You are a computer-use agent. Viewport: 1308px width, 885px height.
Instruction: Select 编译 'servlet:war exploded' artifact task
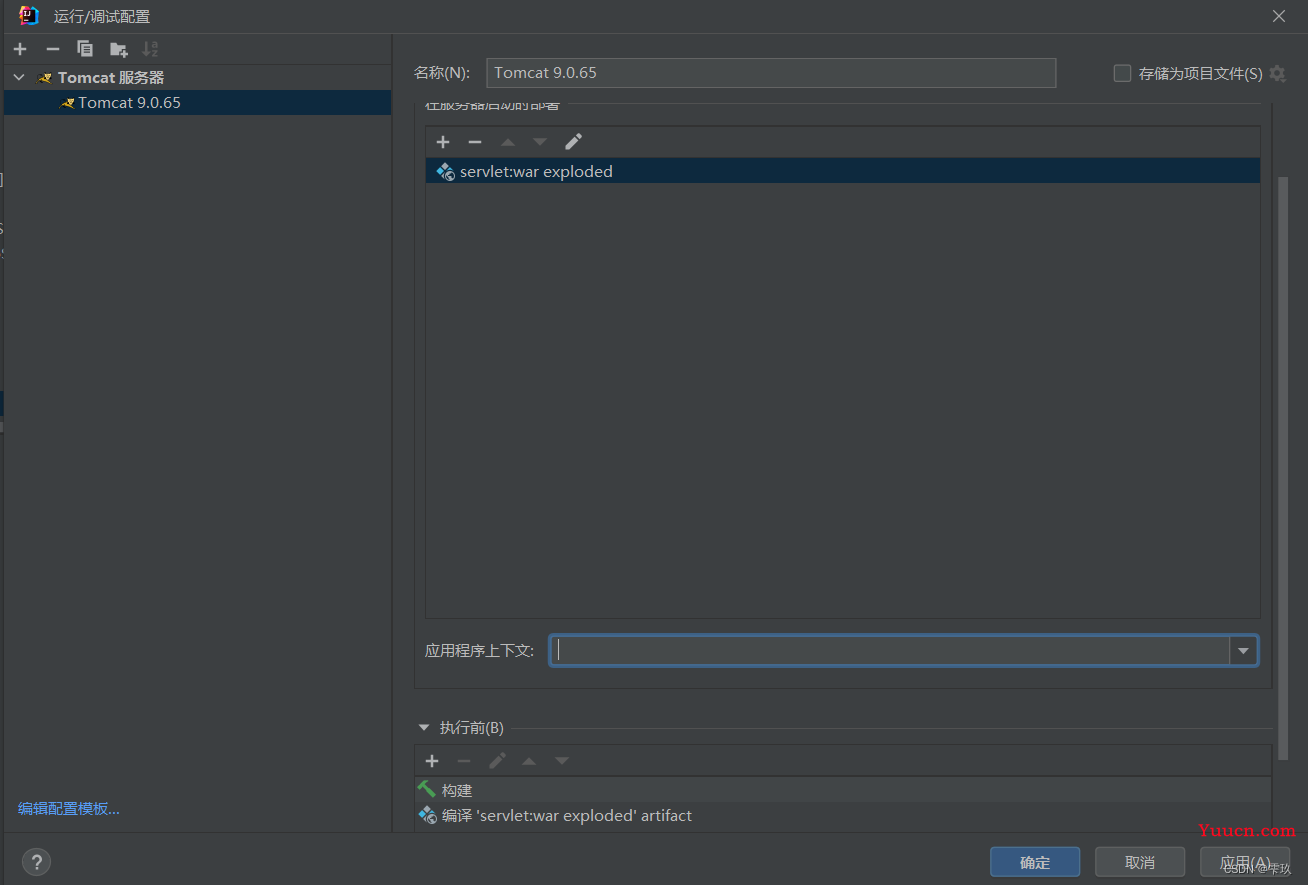[x=843, y=815]
